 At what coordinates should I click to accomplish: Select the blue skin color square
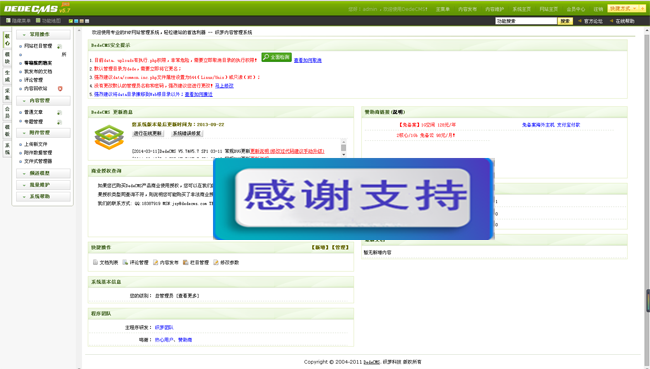click(x=76, y=21)
